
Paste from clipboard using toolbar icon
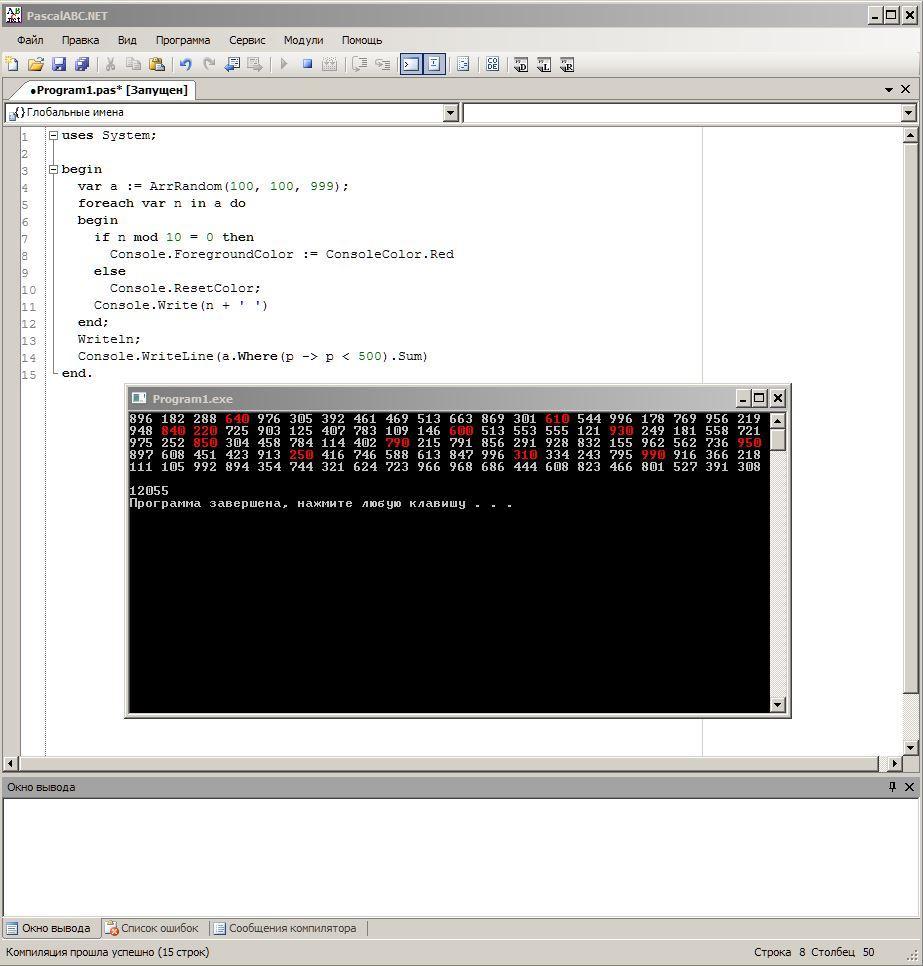pos(157,64)
